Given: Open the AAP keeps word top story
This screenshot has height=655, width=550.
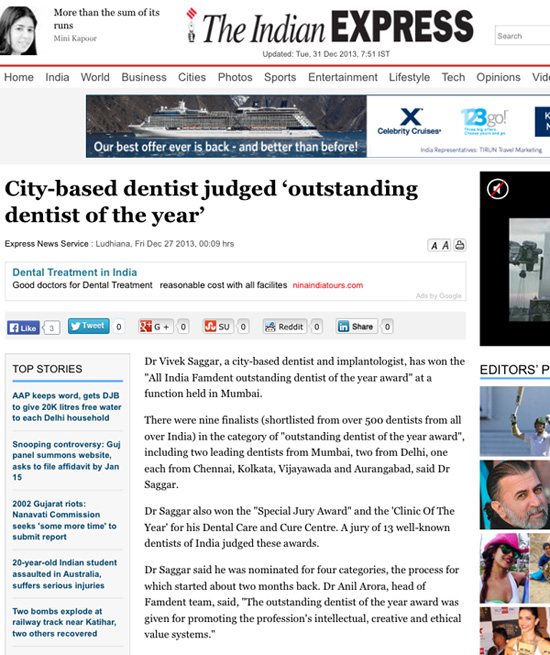Looking at the screenshot, I should [x=67, y=406].
